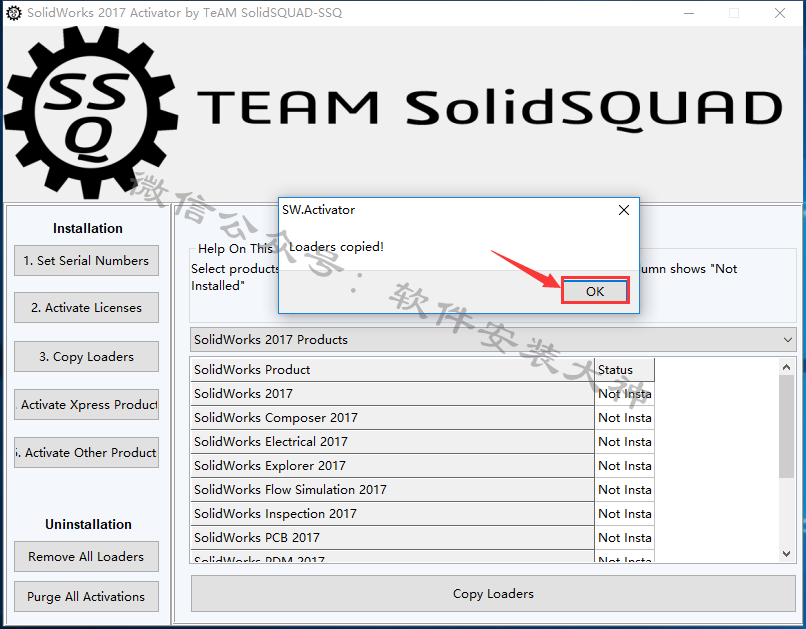Open the SolidWorks 2017 Products dropdown
The image size is (806, 629).
493,340
